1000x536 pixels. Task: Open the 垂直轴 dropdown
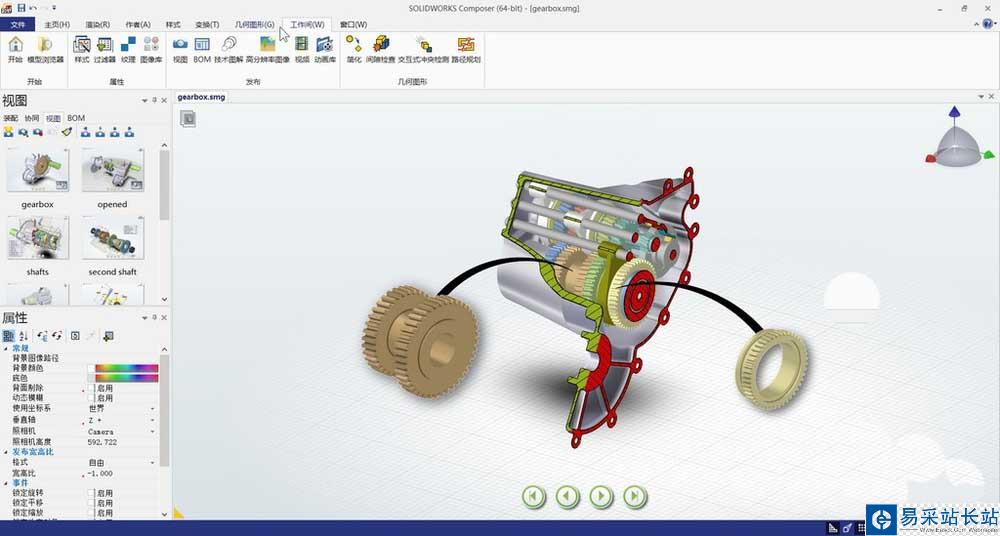[x=152, y=421]
